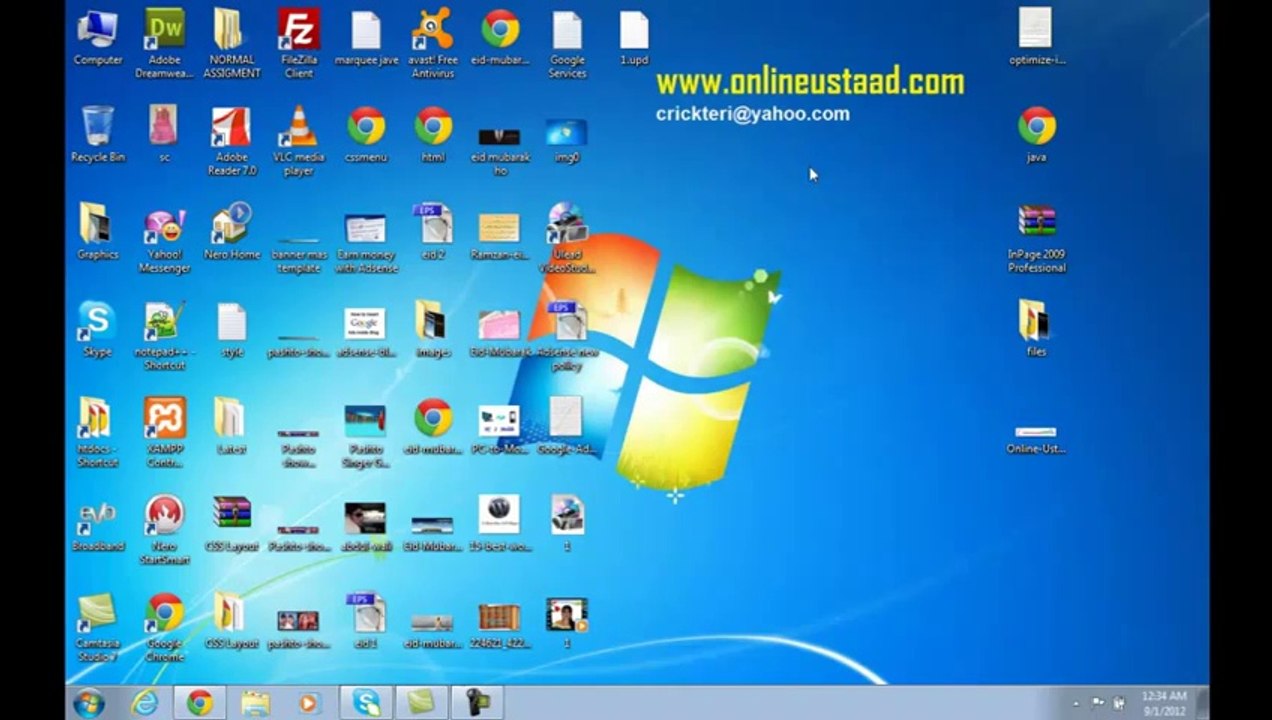This screenshot has height=720, width=1272.
Task: Select the abdul wali image
Action: pyautogui.click(x=366, y=526)
